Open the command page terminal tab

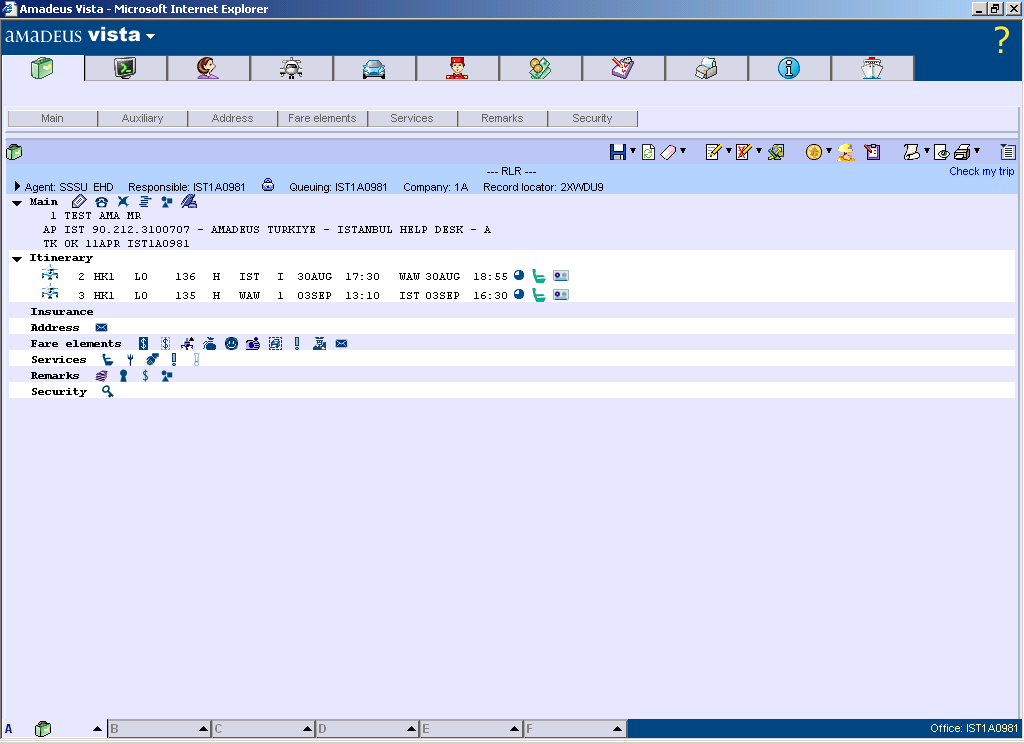tap(125, 68)
